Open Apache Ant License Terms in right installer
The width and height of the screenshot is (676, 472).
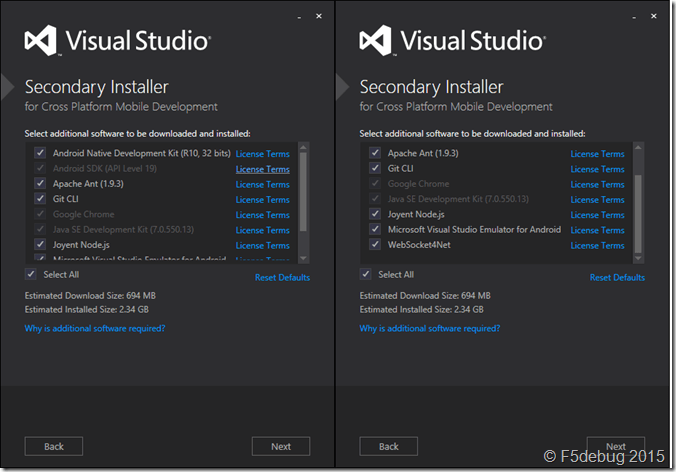pyautogui.click(x=598, y=154)
